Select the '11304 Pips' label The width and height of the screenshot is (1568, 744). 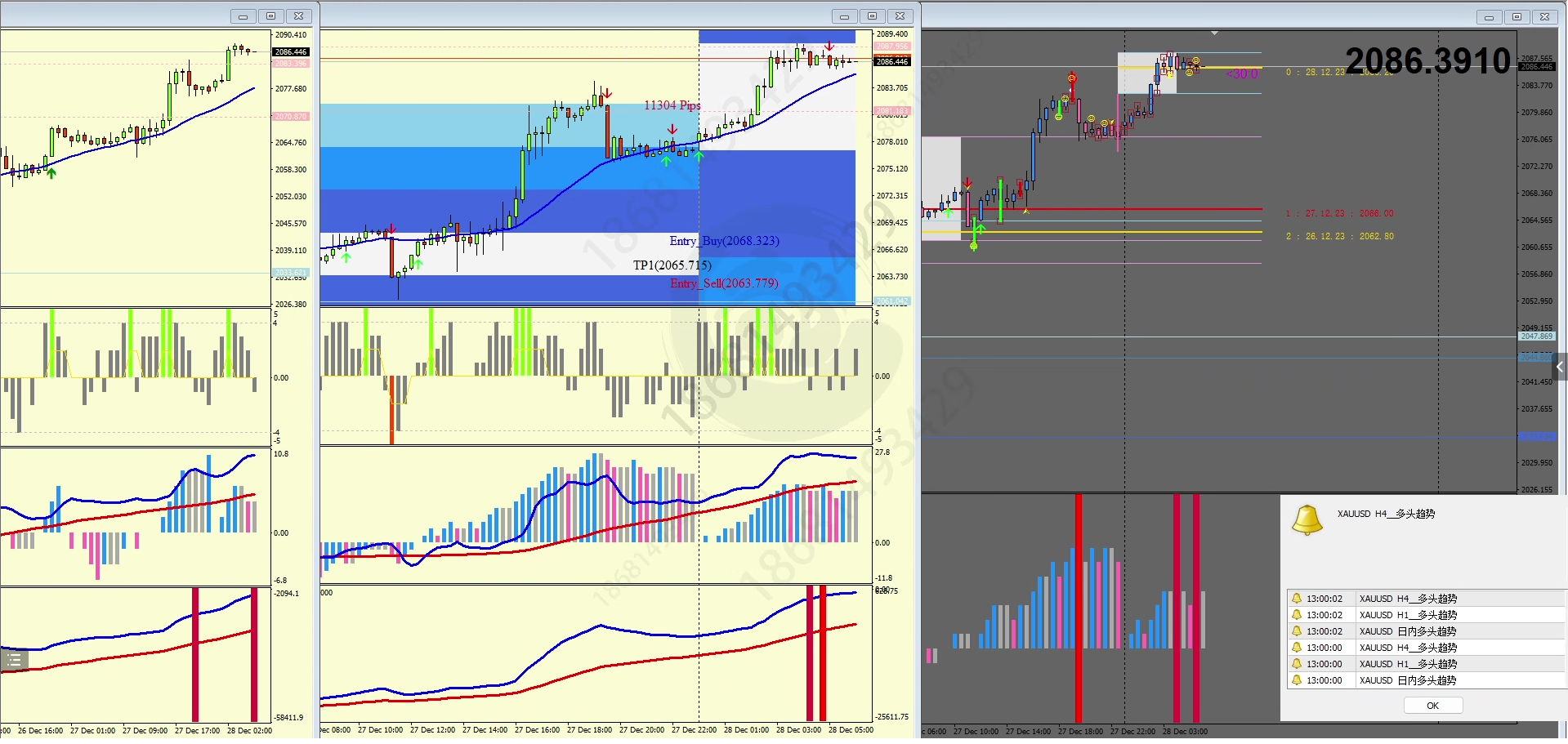tap(672, 105)
